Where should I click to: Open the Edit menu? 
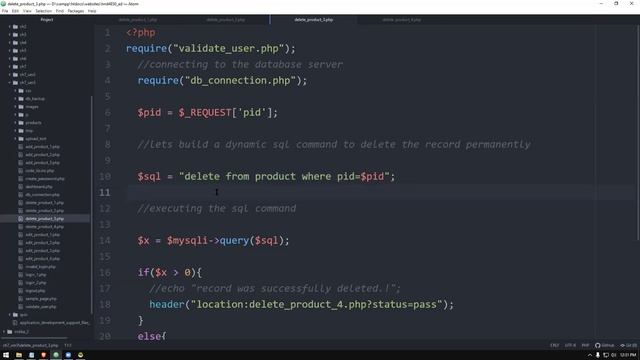(x=16, y=11)
